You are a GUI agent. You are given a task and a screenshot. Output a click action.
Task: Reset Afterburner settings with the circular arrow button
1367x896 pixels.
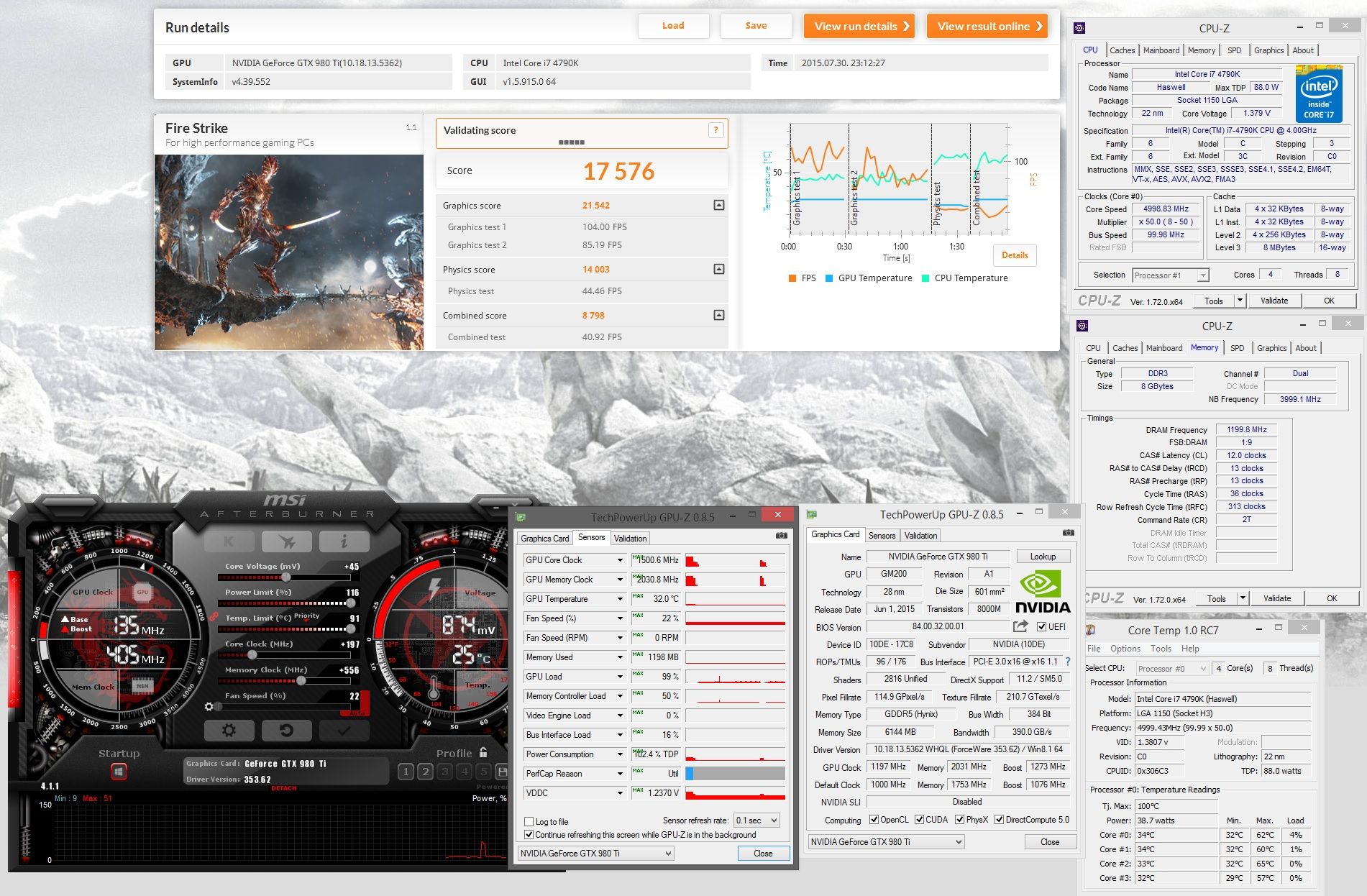[x=286, y=731]
